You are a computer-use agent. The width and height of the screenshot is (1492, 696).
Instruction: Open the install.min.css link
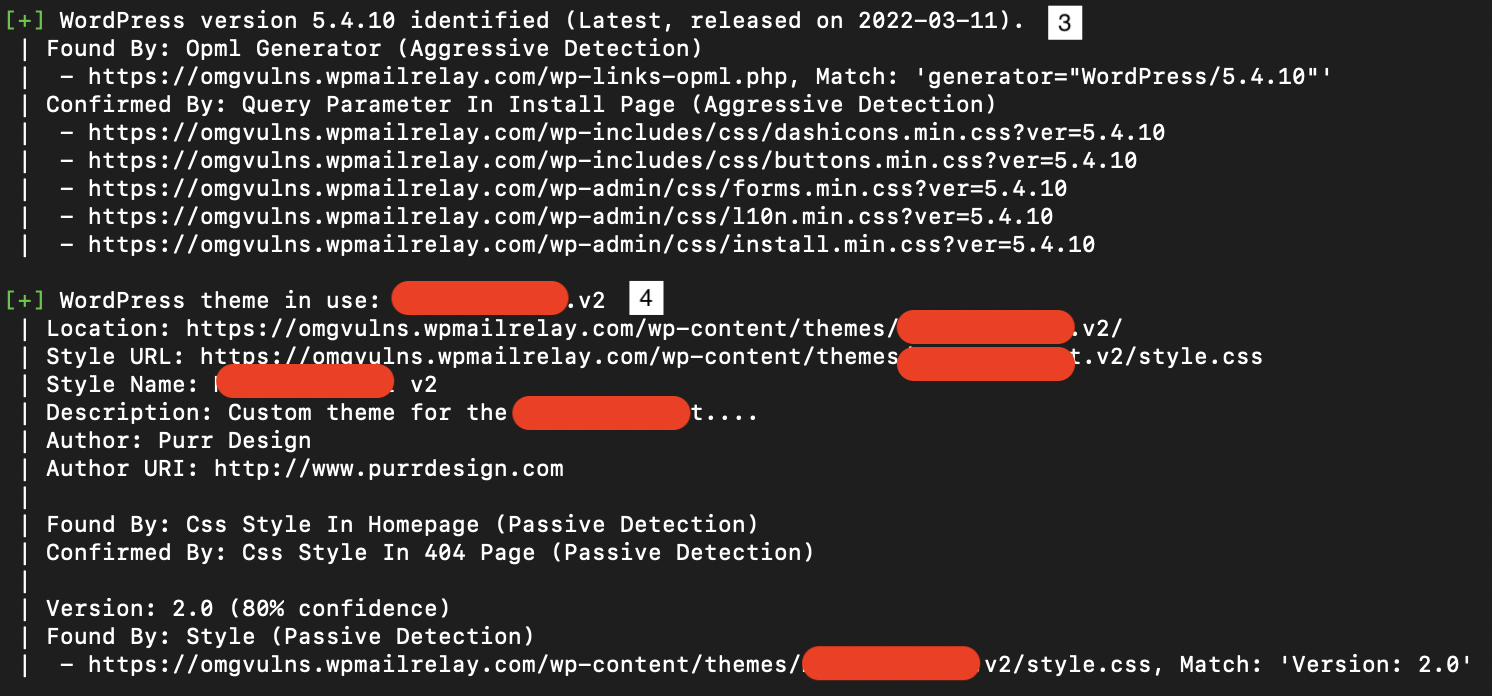pyautogui.click(x=591, y=244)
